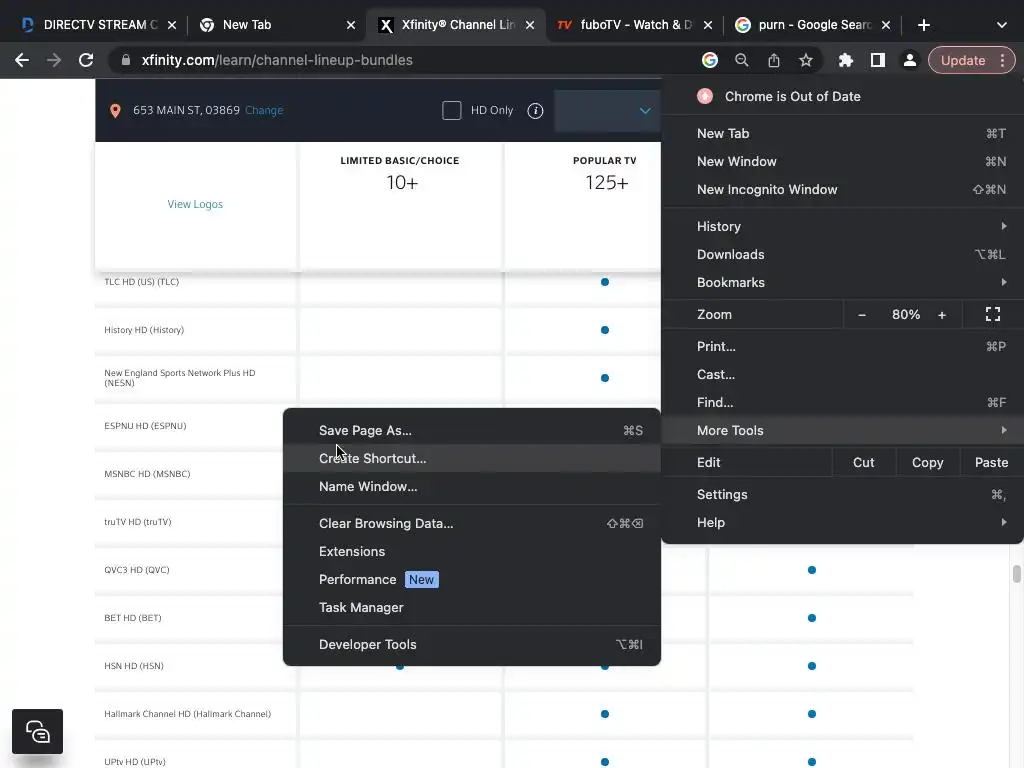The width and height of the screenshot is (1024, 768).
Task: Open the zoom magnifier in address bar
Action: click(741, 60)
